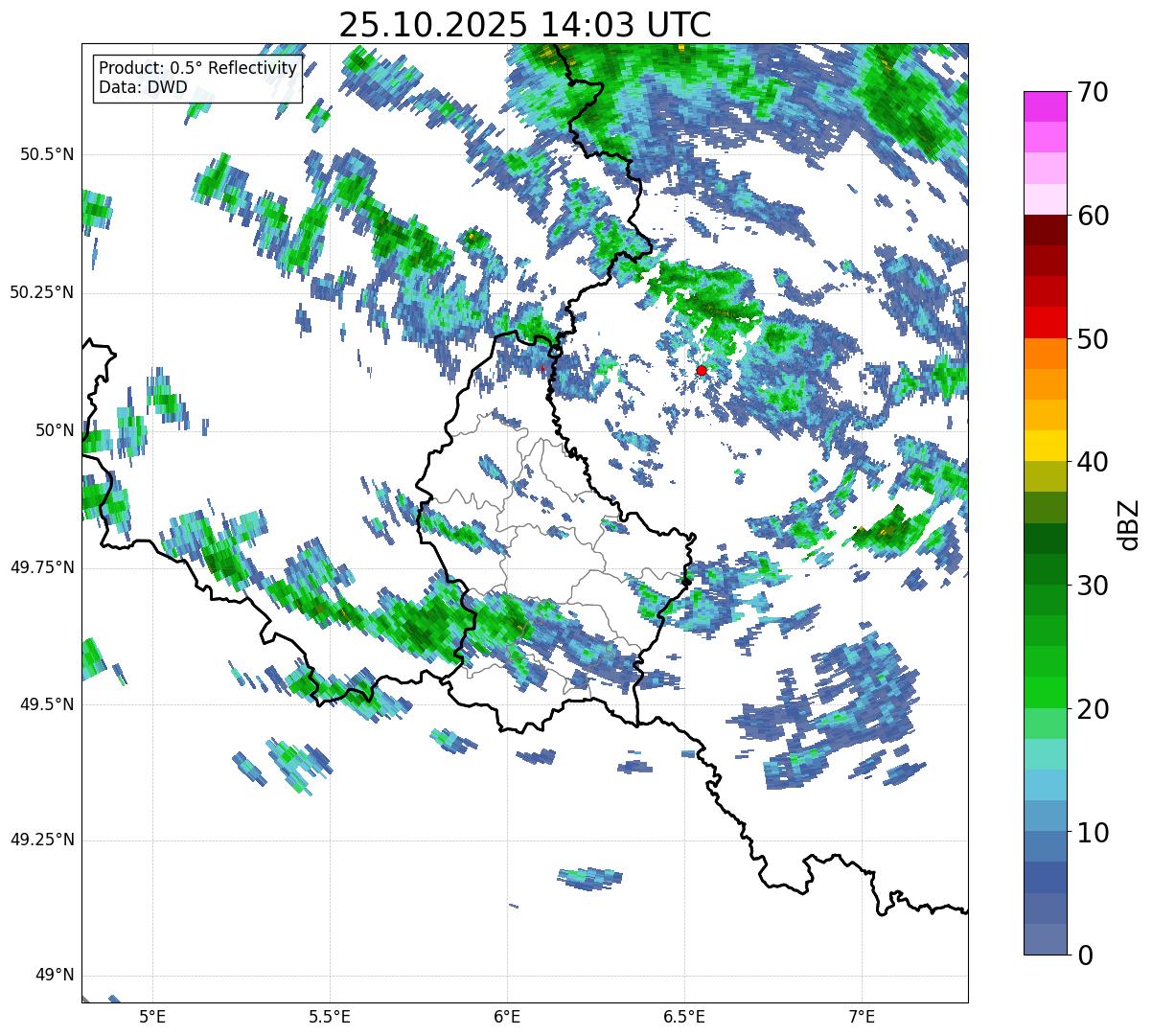This screenshot has width=1152, height=1036.
Task: Click the magenta top colorbar segment
Action: pyautogui.click(x=1045, y=106)
